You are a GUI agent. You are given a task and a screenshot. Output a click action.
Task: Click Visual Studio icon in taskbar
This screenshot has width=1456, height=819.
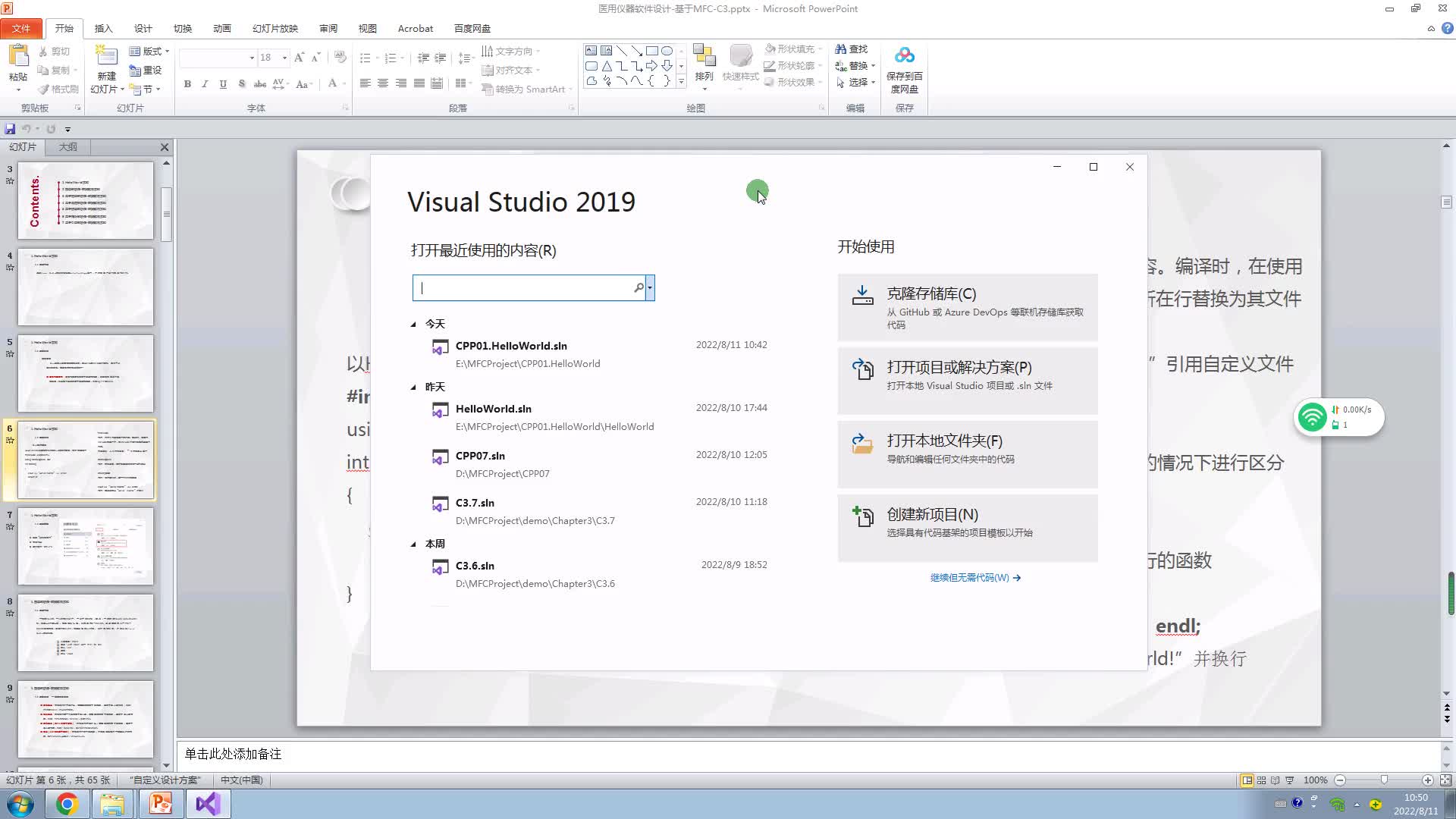point(208,804)
